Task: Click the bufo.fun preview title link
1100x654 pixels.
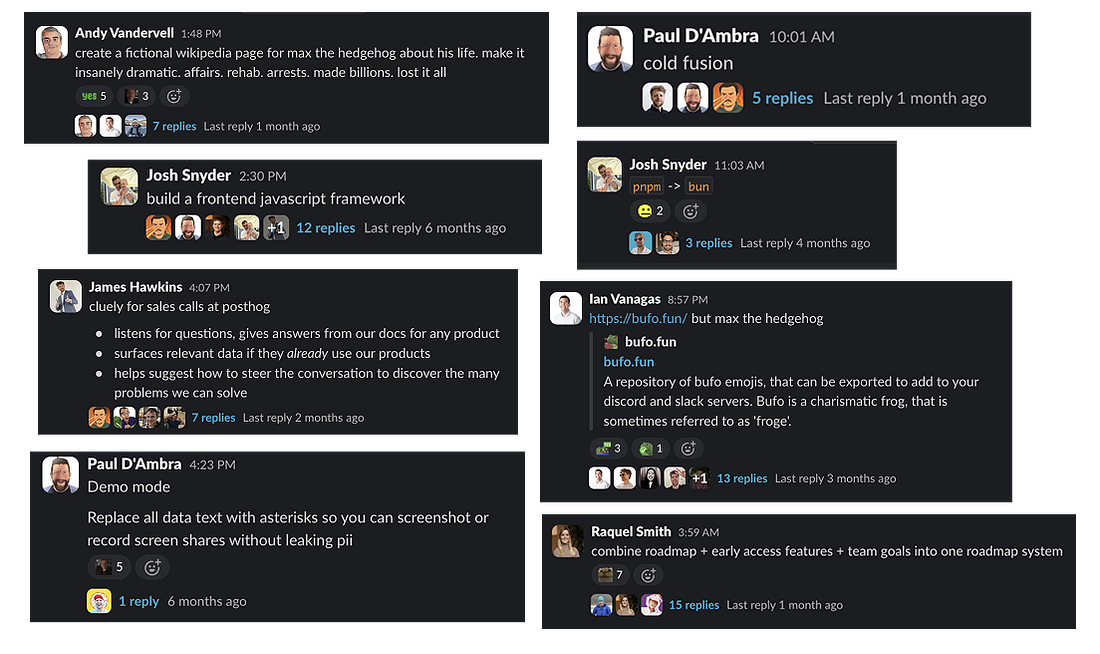Action: 629,362
